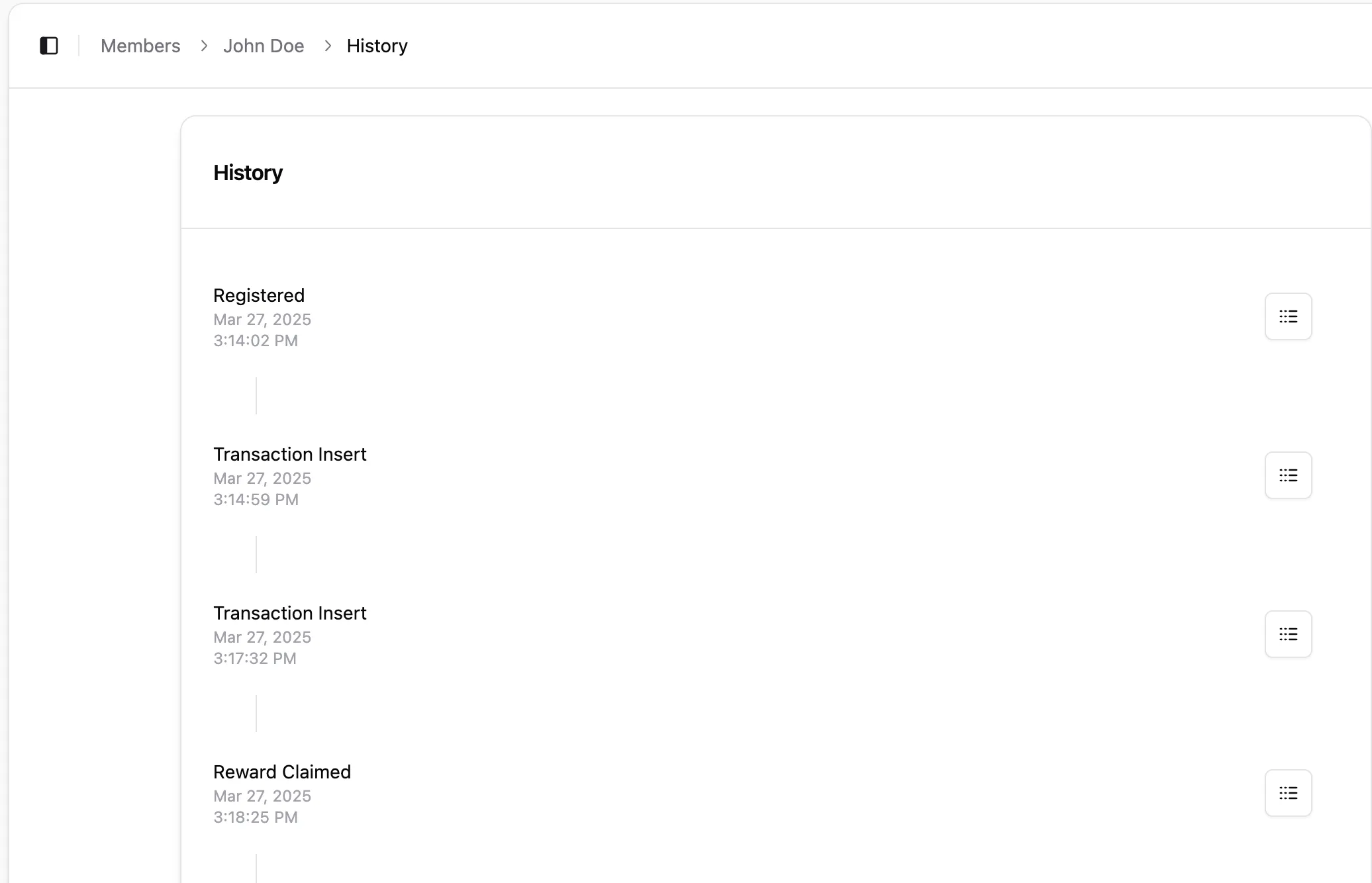Open details icon for 3:17:32 PM transaction
The height and width of the screenshot is (883, 1372).
coord(1288,634)
